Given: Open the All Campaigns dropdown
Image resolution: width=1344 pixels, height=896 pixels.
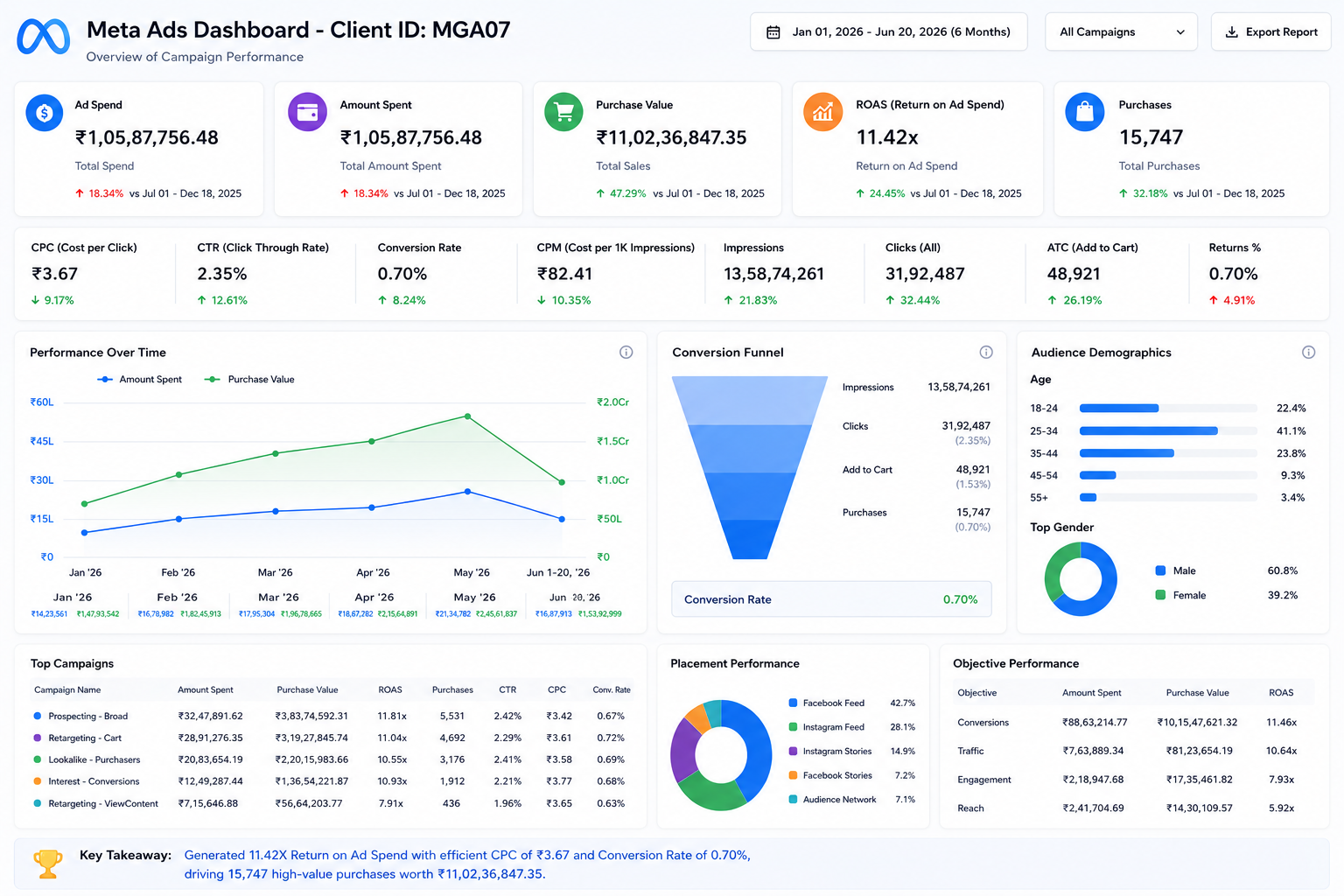Looking at the screenshot, I should coord(1122,32).
